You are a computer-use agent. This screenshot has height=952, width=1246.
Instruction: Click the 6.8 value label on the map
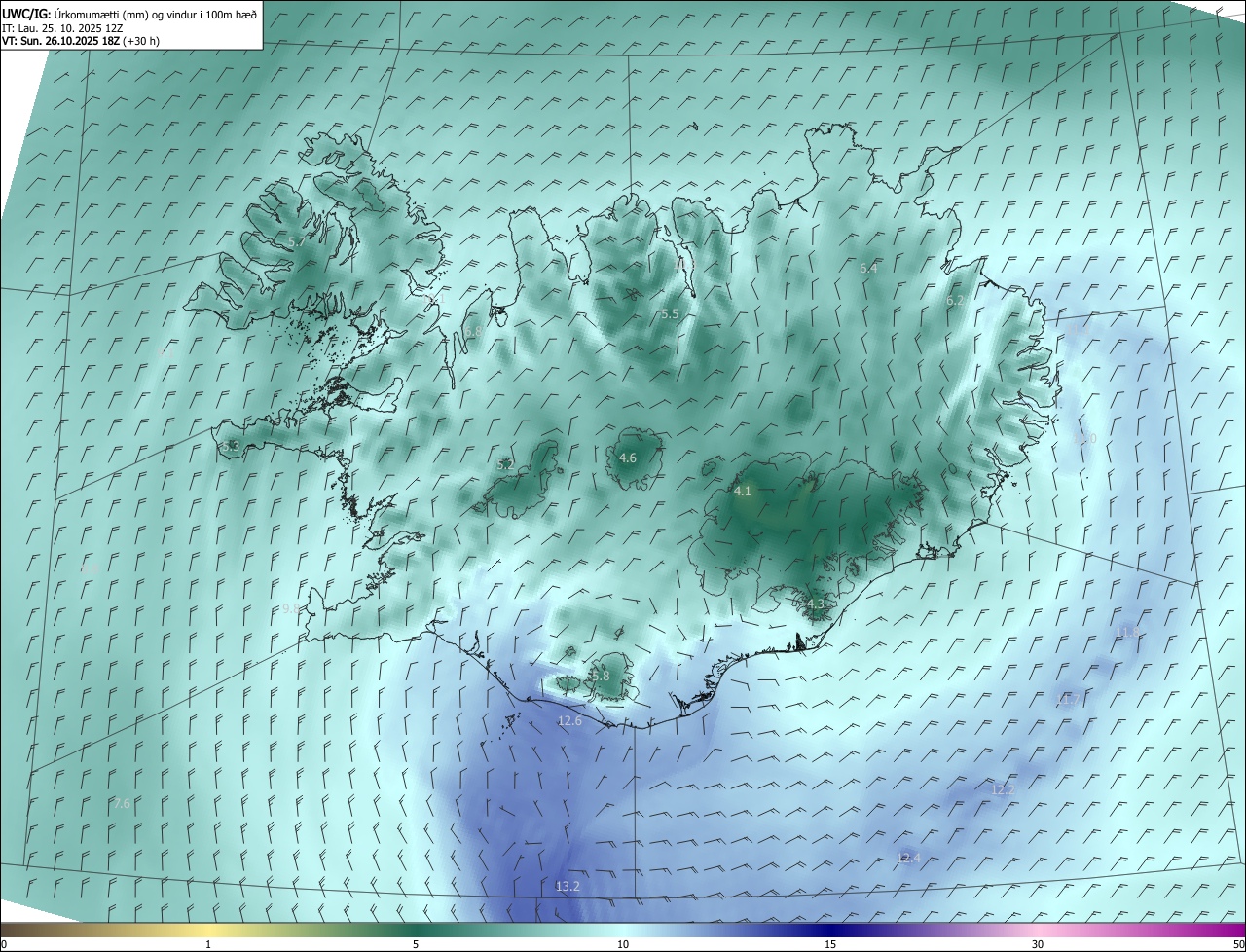click(473, 331)
